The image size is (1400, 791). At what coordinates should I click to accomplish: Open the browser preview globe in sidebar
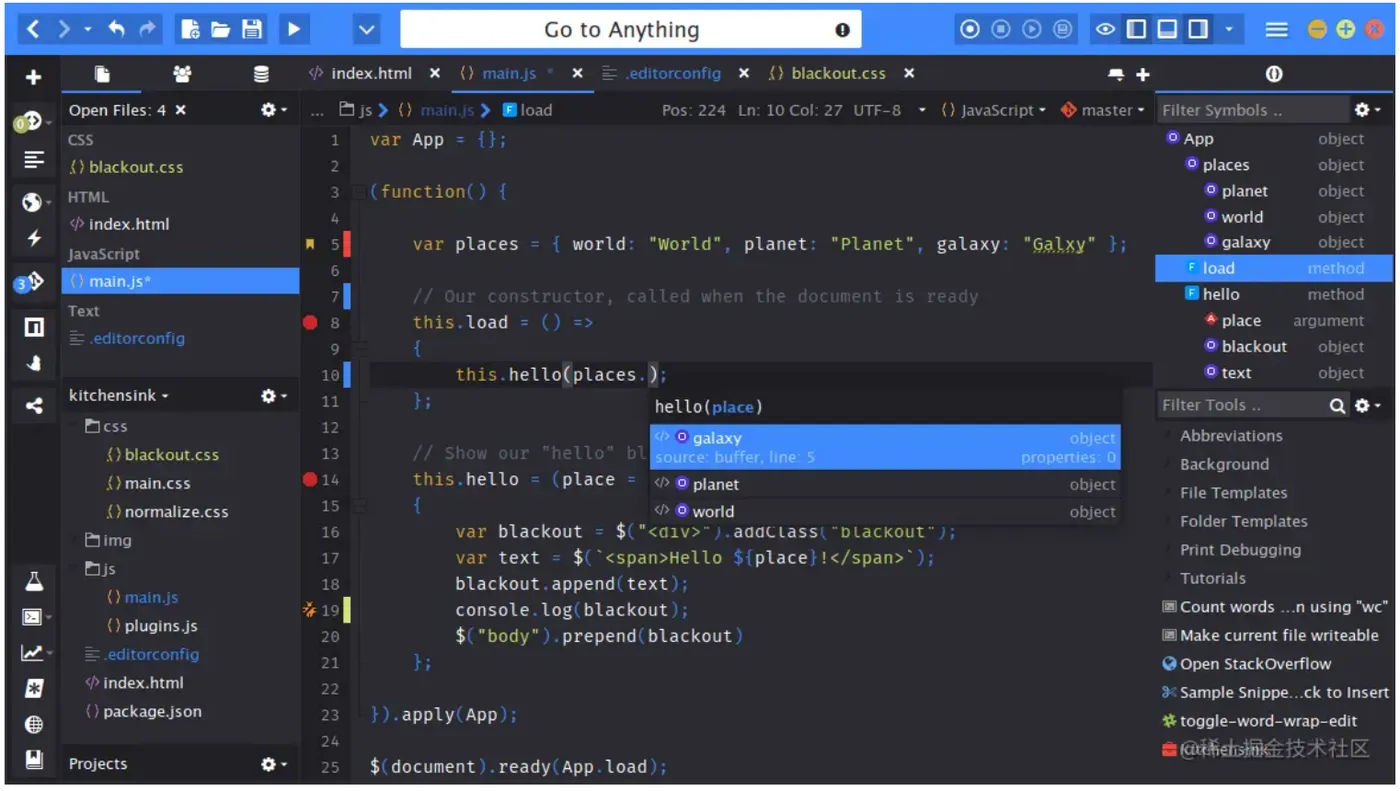[x=31, y=202]
